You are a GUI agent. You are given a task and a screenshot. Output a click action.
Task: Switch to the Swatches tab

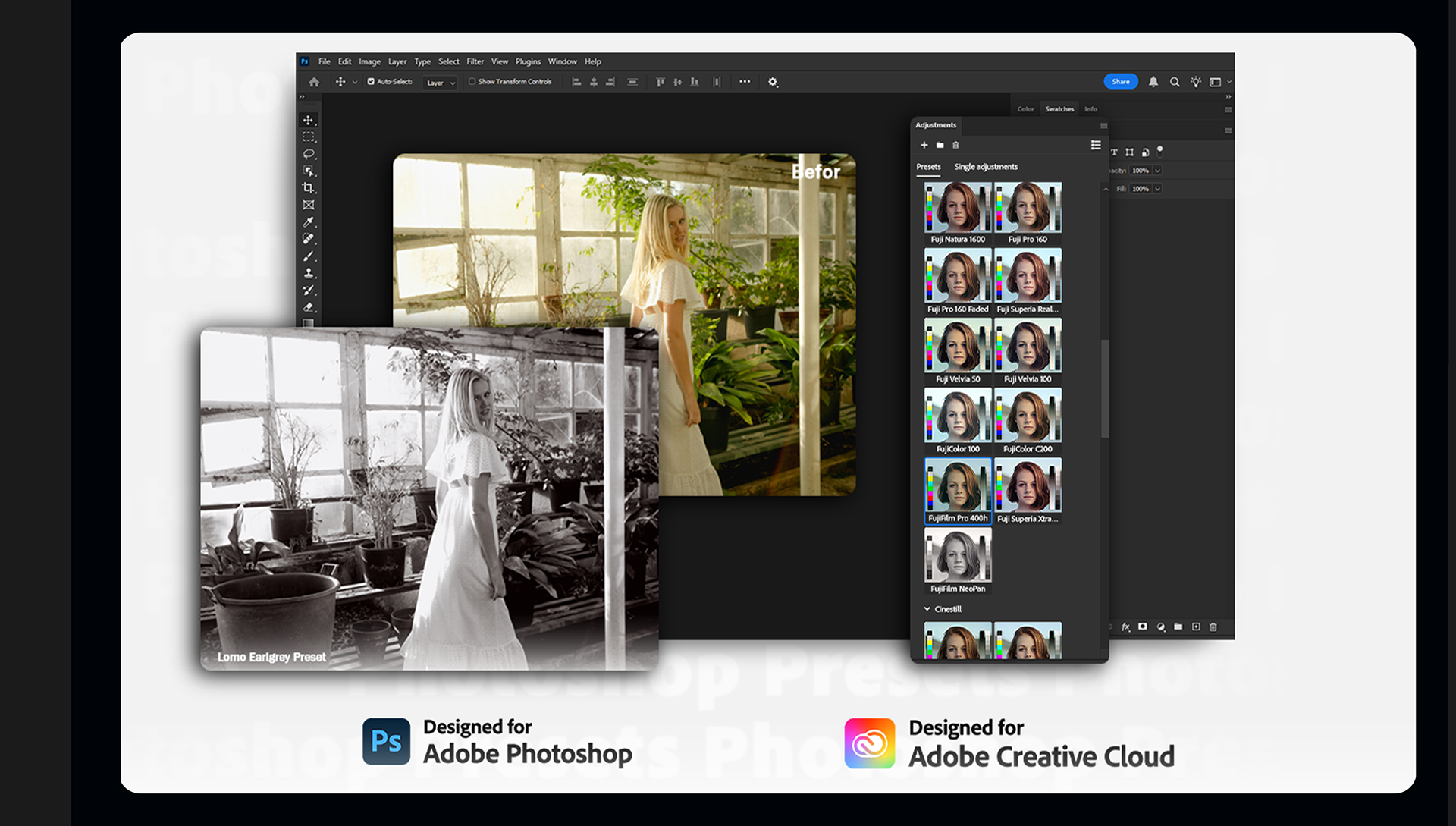click(x=1059, y=109)
